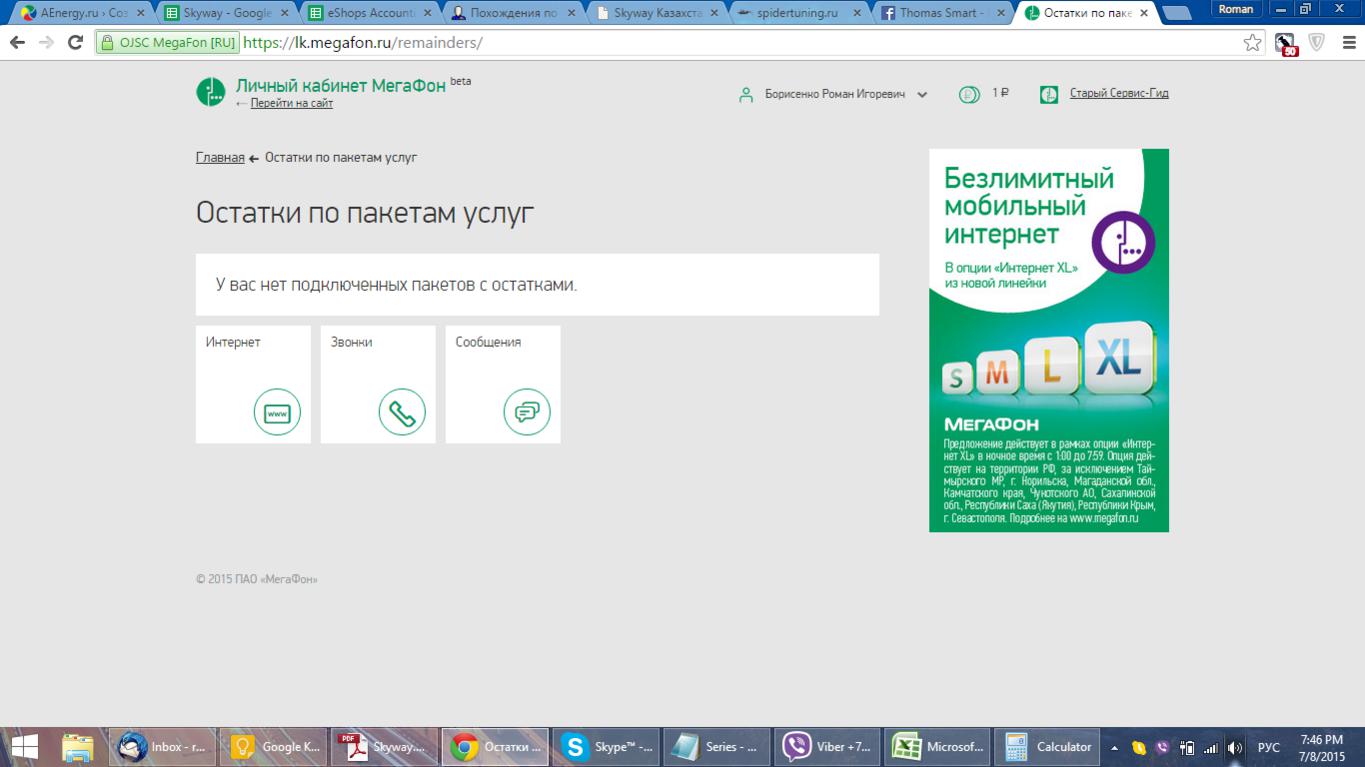
Task: Reload the page with refresh icon
Action: [x=75, y=43]
